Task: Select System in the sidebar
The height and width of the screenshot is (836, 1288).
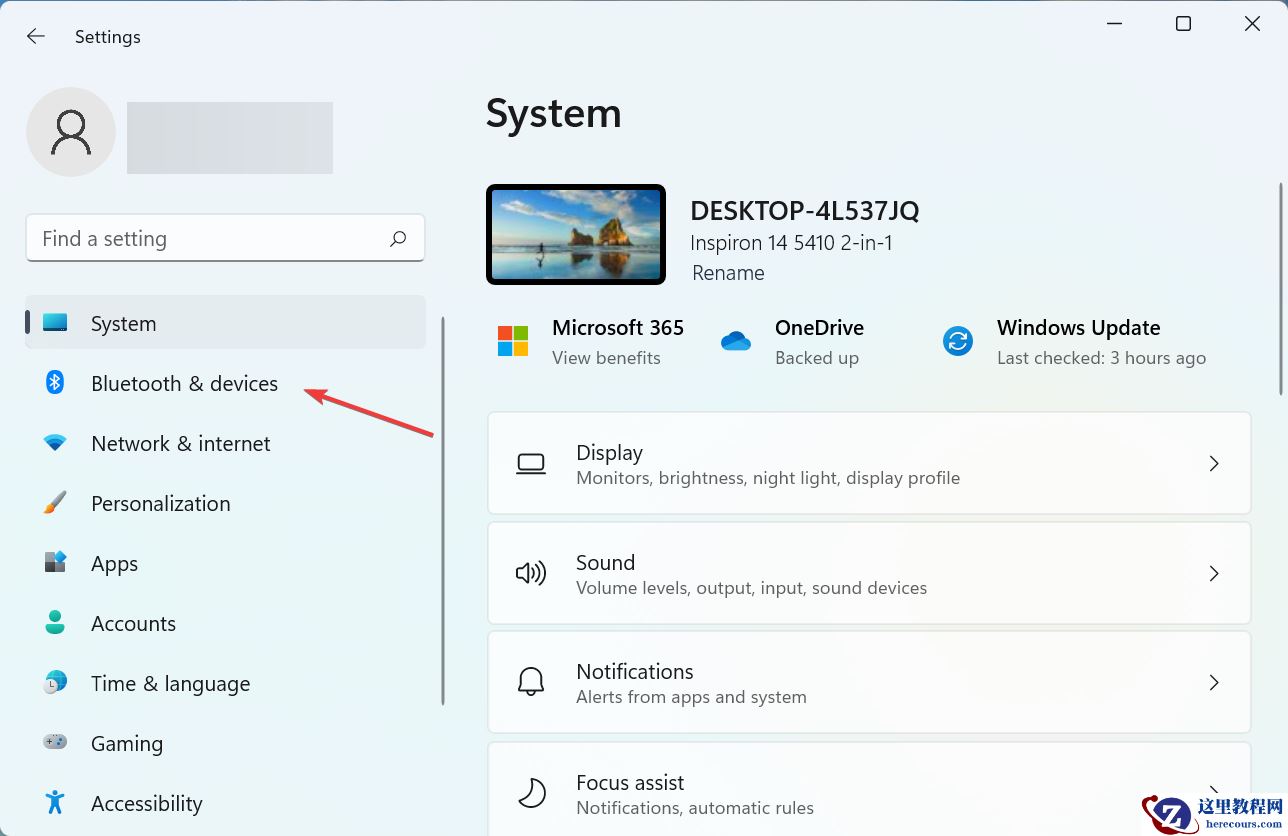Action: coord(124,323)
